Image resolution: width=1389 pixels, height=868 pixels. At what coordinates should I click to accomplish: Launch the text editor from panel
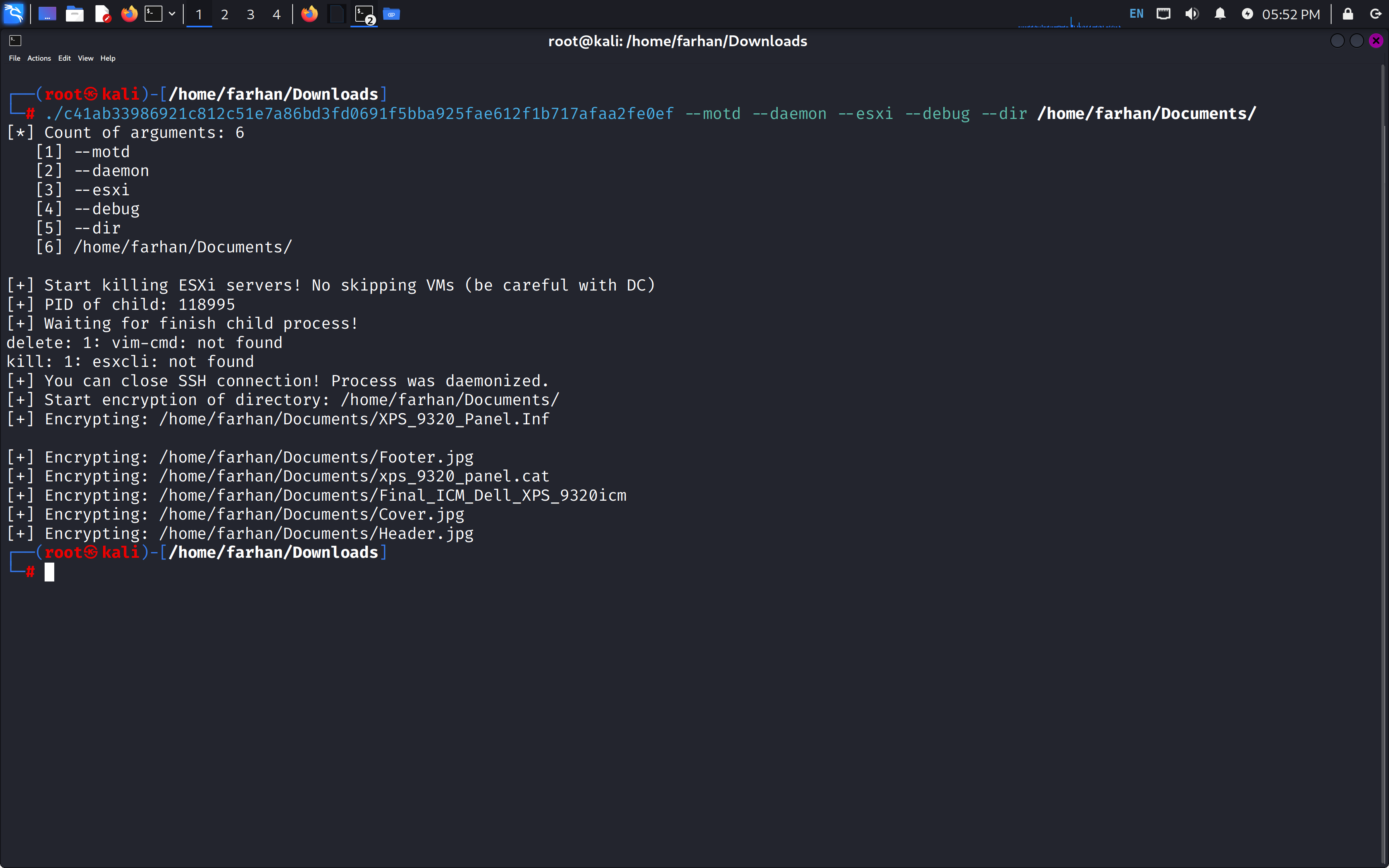tap(102, 14)
